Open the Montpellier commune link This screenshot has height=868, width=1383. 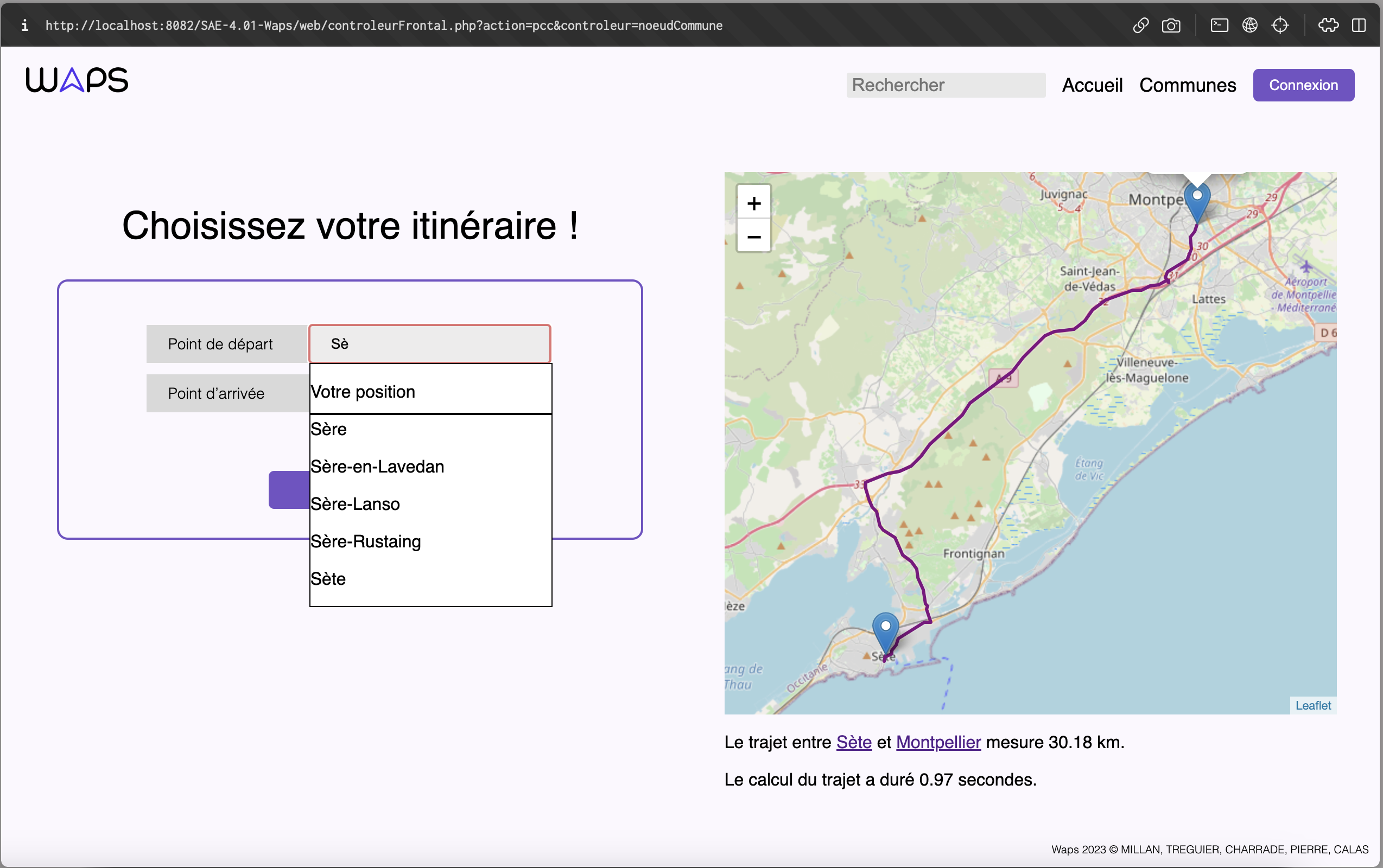click(938, 742)
